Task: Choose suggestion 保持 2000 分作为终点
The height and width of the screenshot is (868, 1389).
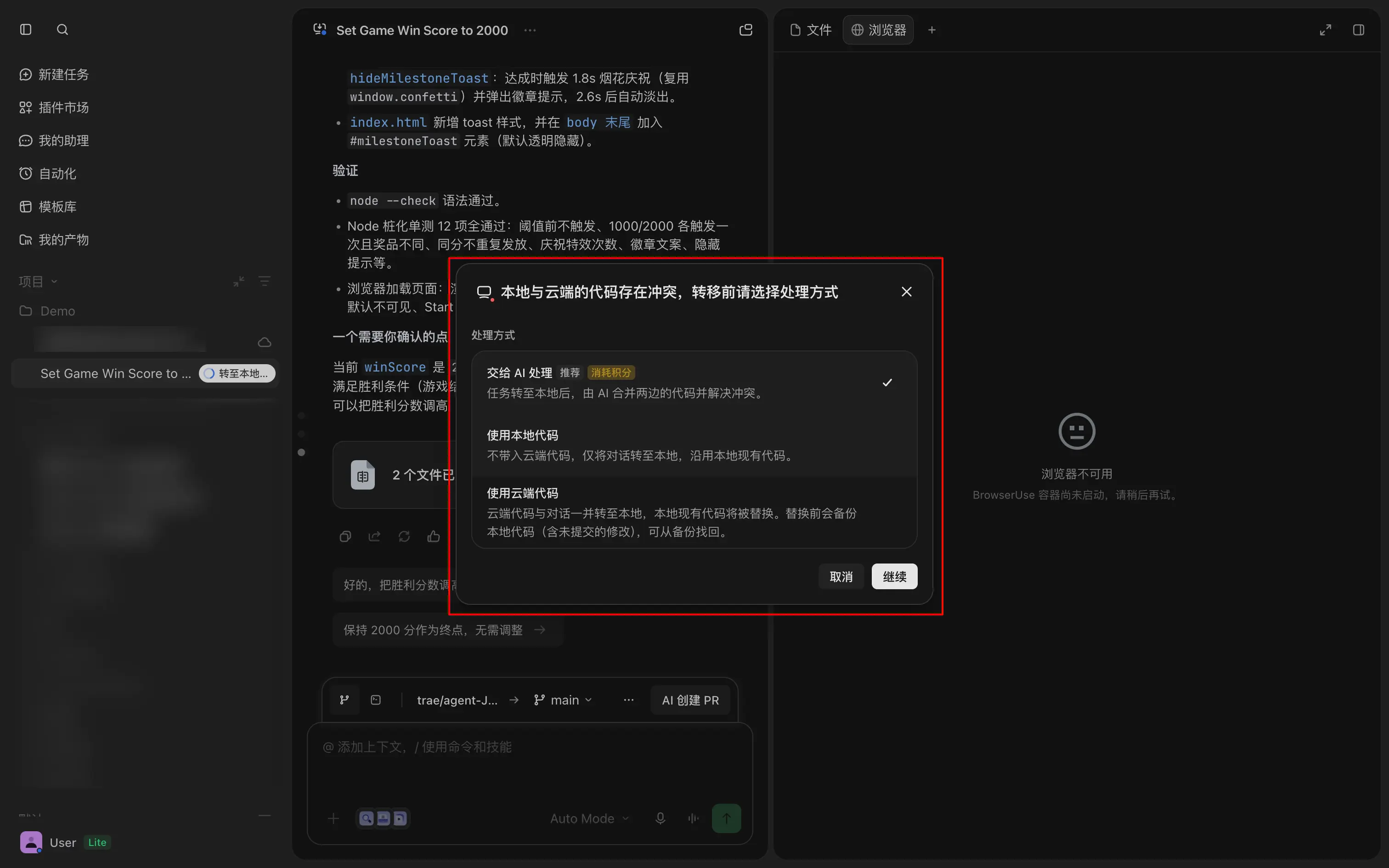Action: [x=448, y=630]
